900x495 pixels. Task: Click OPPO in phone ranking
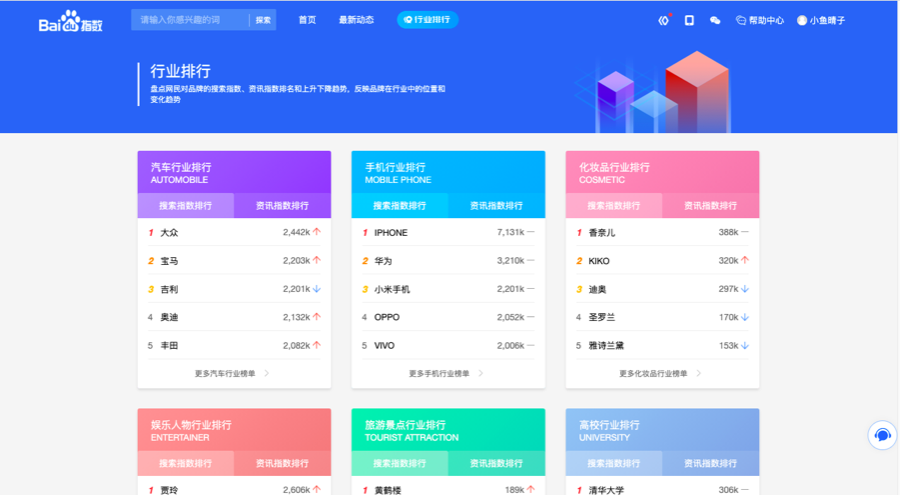point(387,317)
